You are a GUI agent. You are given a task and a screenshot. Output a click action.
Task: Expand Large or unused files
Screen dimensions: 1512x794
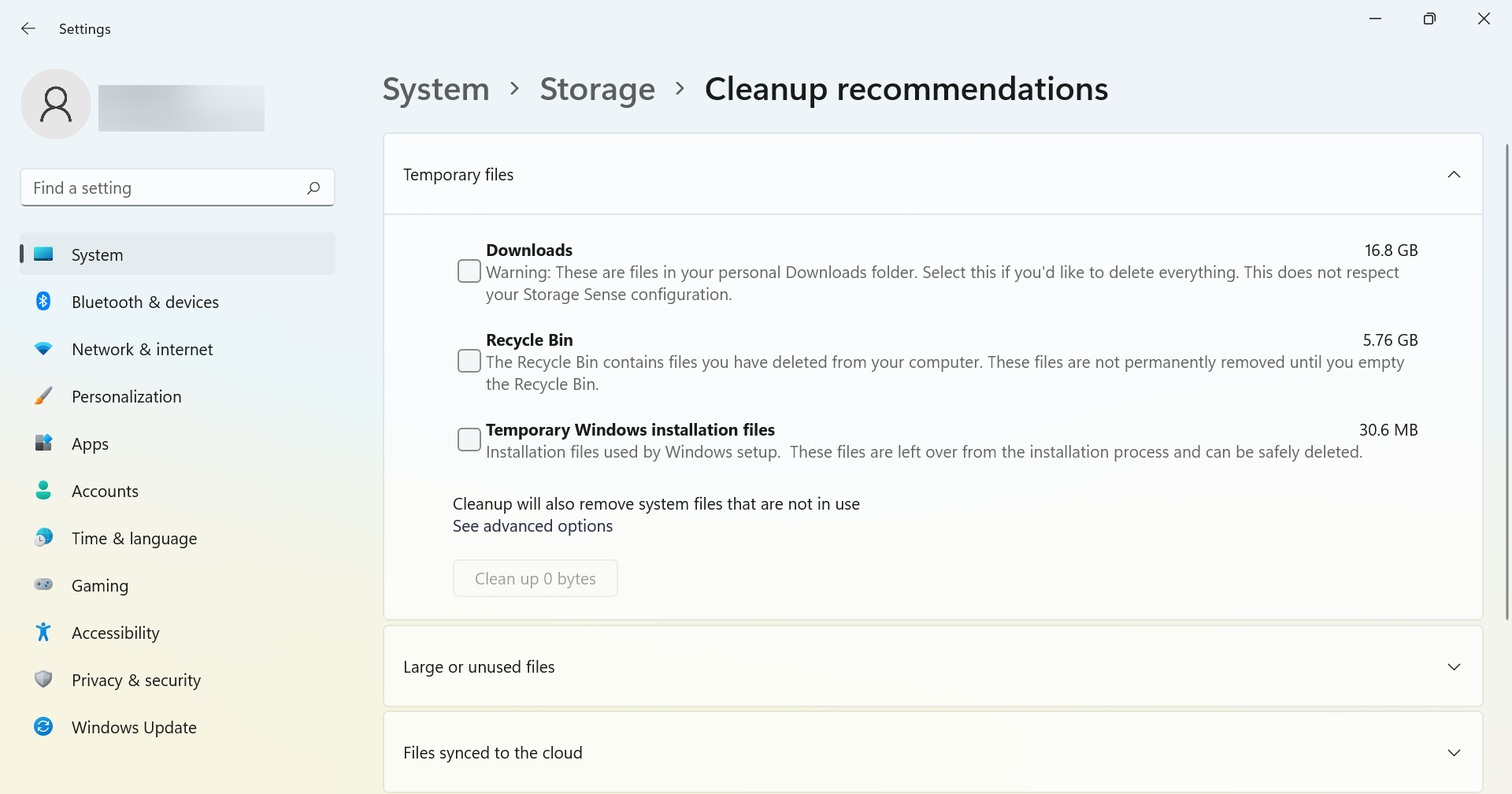coord(932,666)
